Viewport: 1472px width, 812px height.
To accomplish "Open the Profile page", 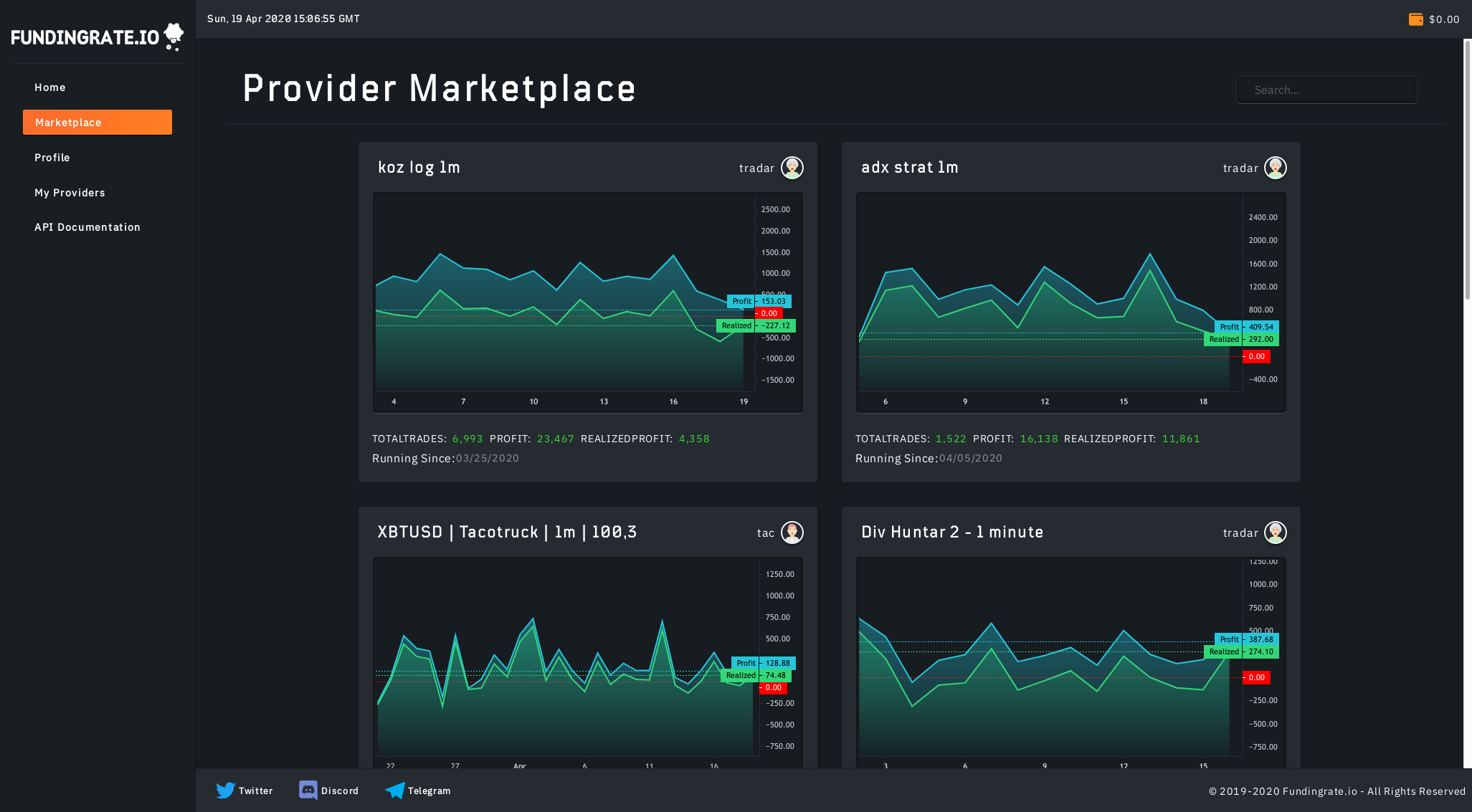I will [x=52, y=158].
